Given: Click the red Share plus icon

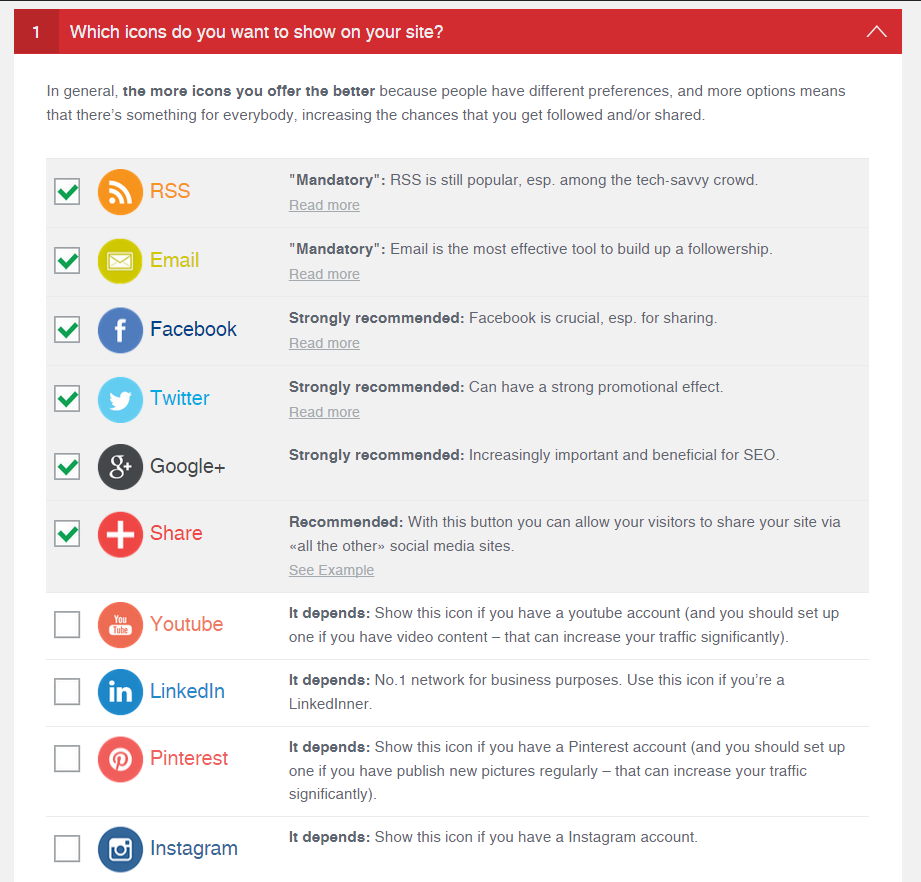Looking at the screenshot, I should pyautogui.click(x=118, y=533).
